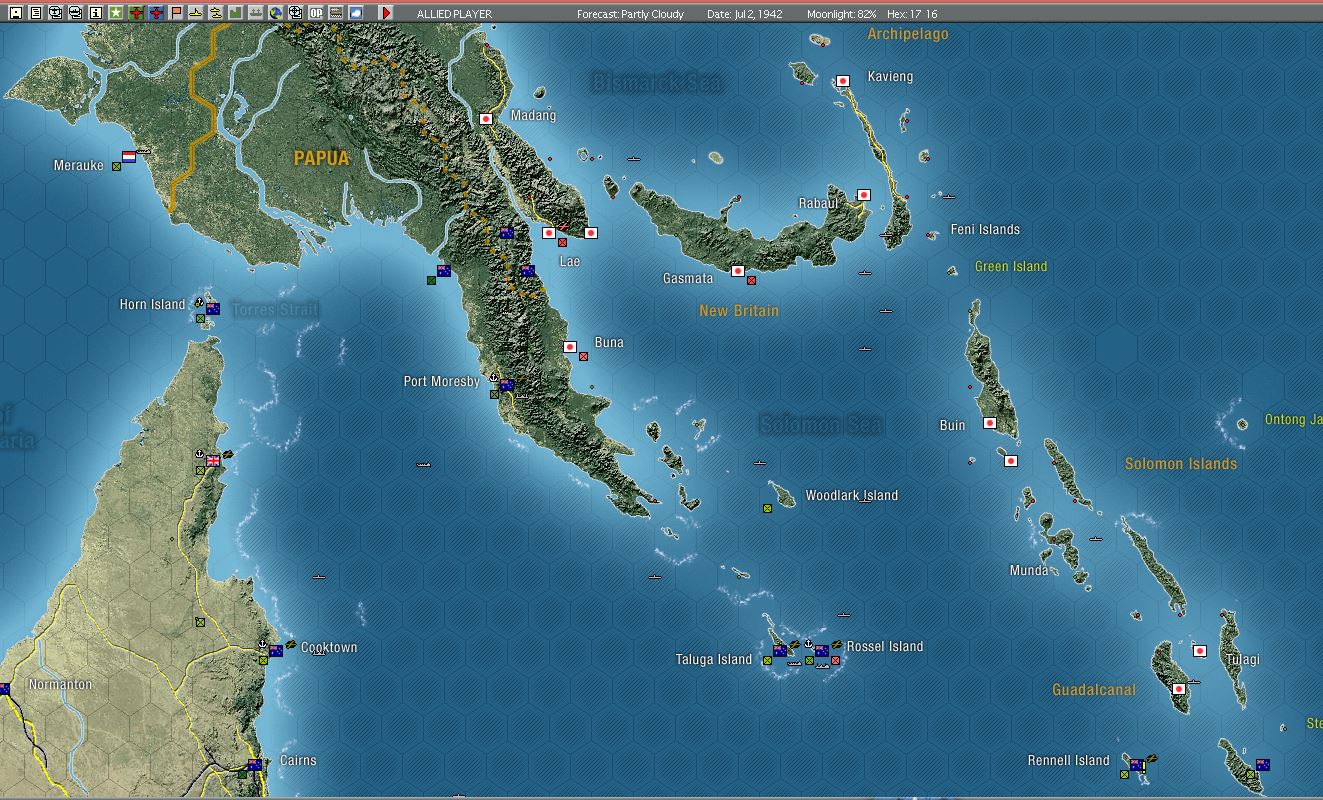This screenshot has height=800, width=1323.
Task: Click the red plane on blue background icon
Action: (156, 13)
